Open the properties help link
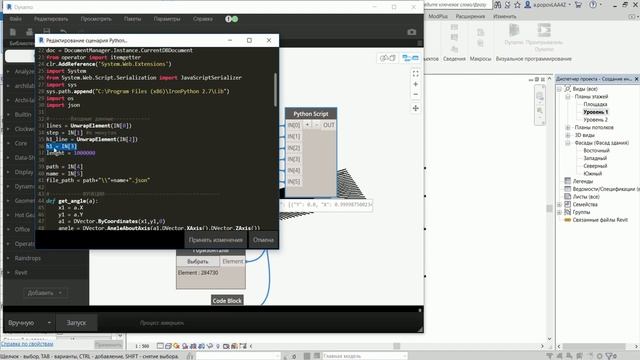This screenshot has height=360, width=640. [27, 344]
